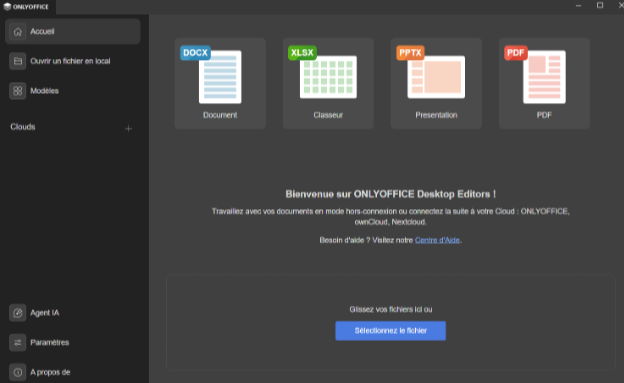This screenshot has width=624, height=383.
Task: Click the green XLSX badge icon
Action: (x=302, y=53)
